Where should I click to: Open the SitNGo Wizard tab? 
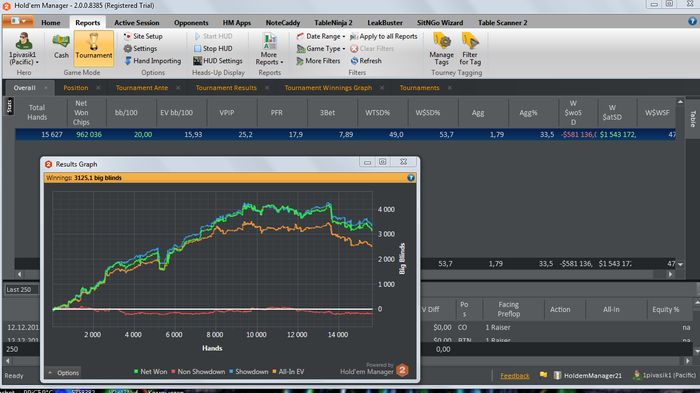[440, 22]
